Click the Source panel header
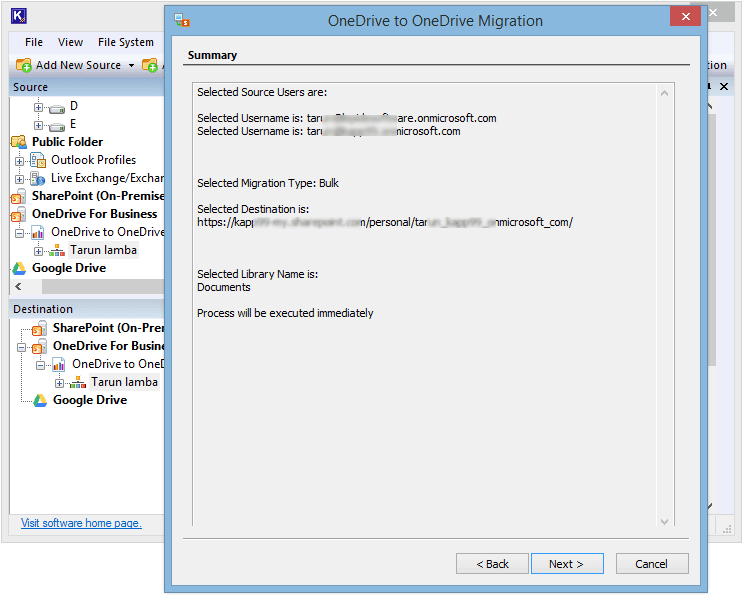 86,87
